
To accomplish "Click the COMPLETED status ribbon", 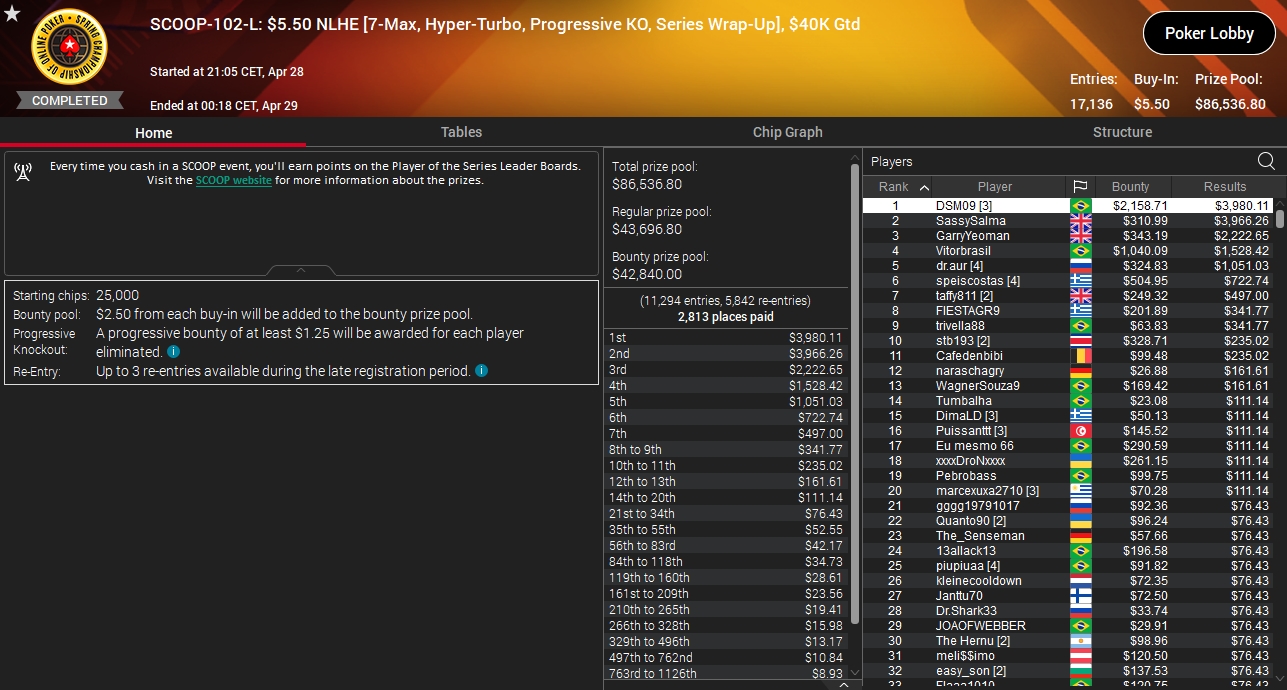I will pos(69,100).
